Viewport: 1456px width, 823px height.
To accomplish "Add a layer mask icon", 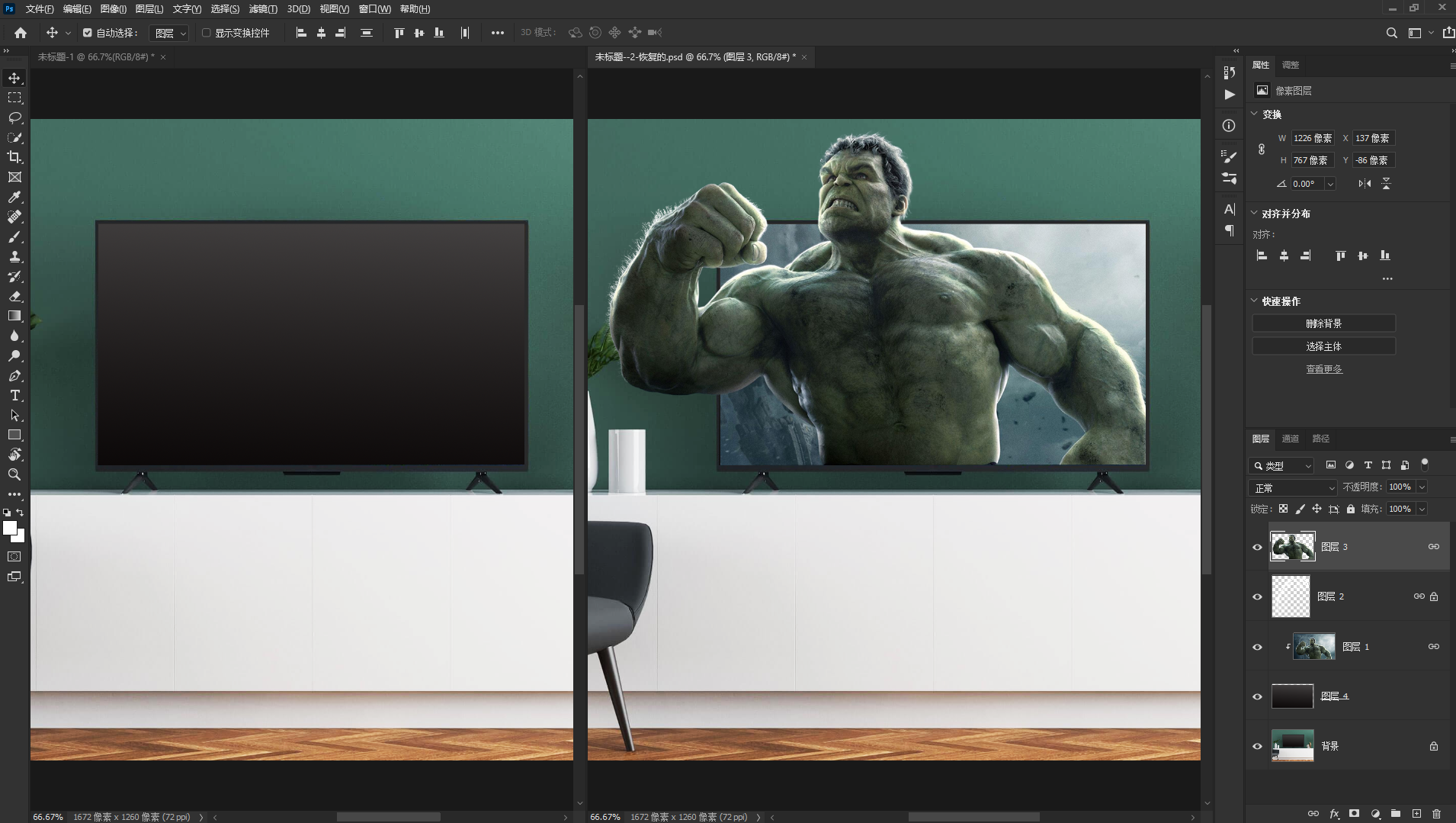I will [1354, 814].
